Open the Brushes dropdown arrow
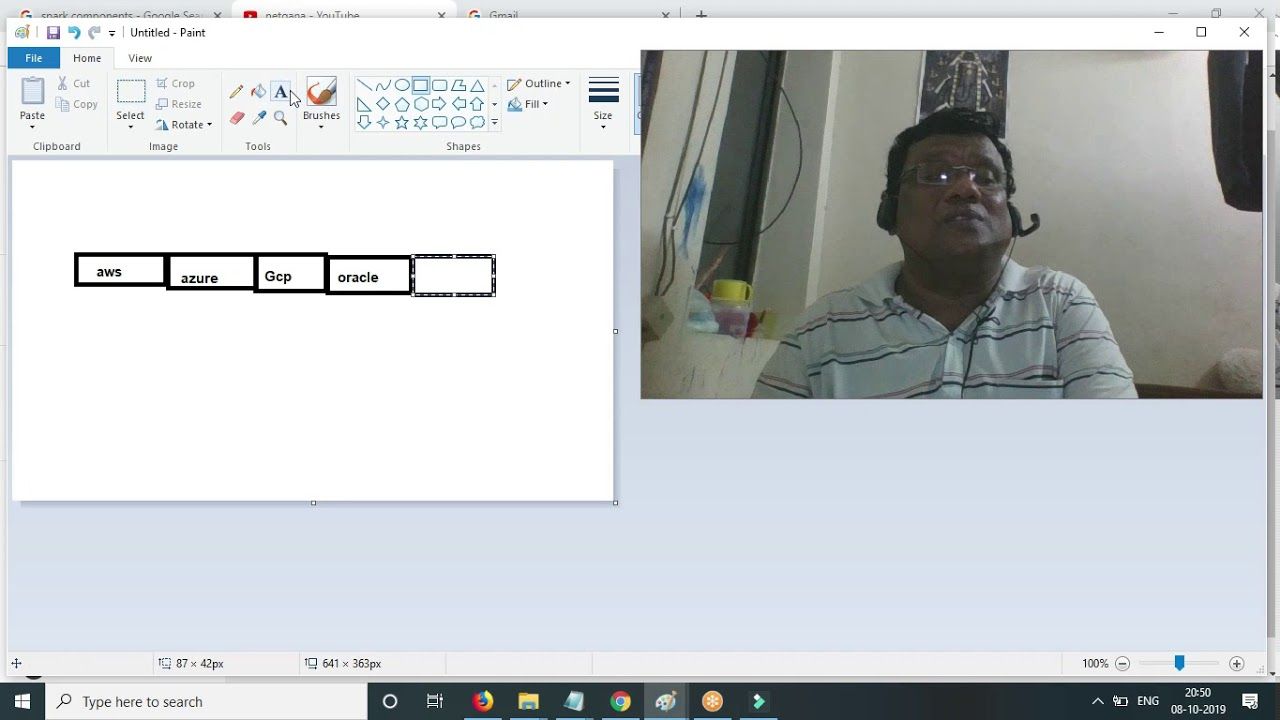This screenshot has width=1280, height=720. point(321,127)
